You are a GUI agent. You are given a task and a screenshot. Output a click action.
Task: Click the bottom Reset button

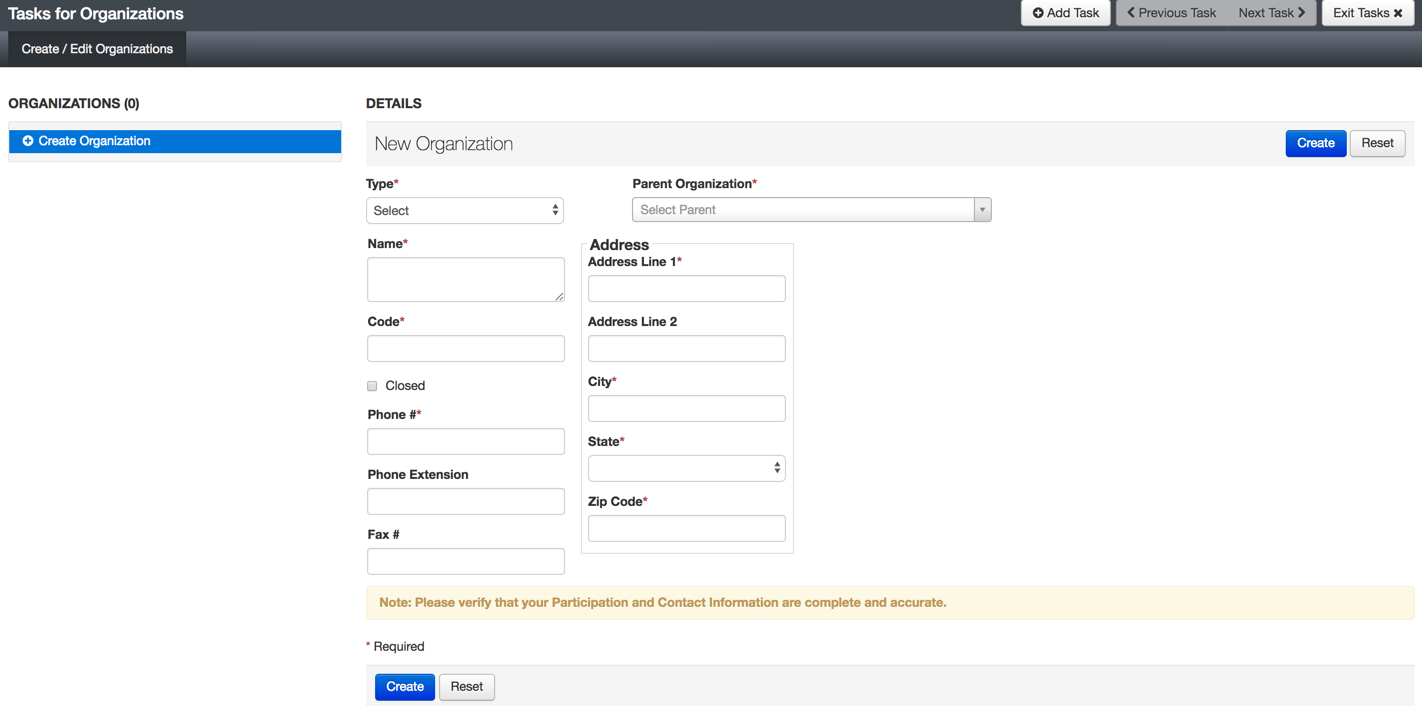pyautogui.click(x=467, y=686)
